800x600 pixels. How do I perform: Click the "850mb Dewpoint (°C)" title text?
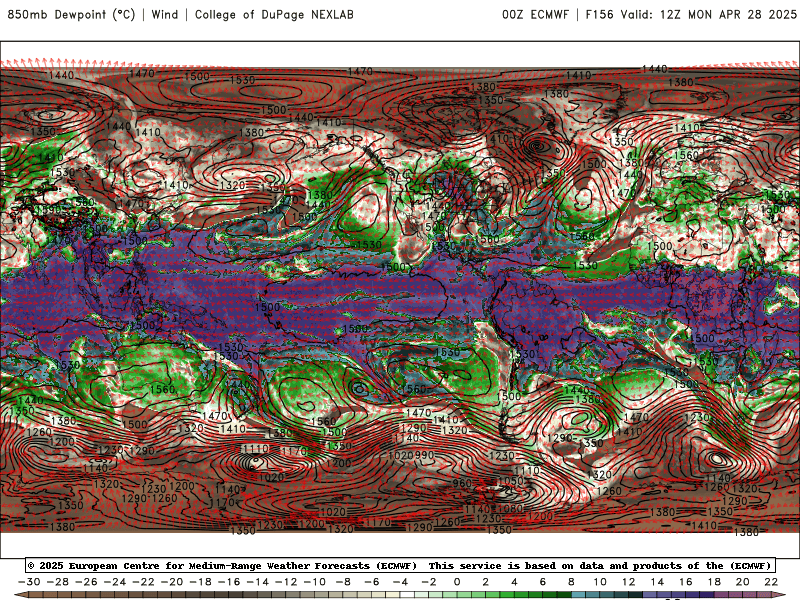pyautogui.click(x=71, y=14)
